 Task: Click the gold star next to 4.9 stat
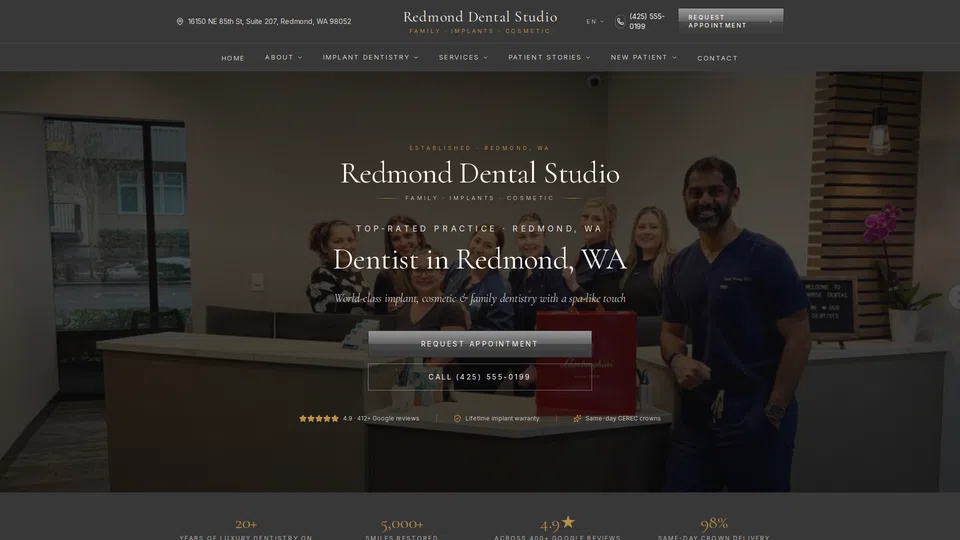(x=568, y=522)
